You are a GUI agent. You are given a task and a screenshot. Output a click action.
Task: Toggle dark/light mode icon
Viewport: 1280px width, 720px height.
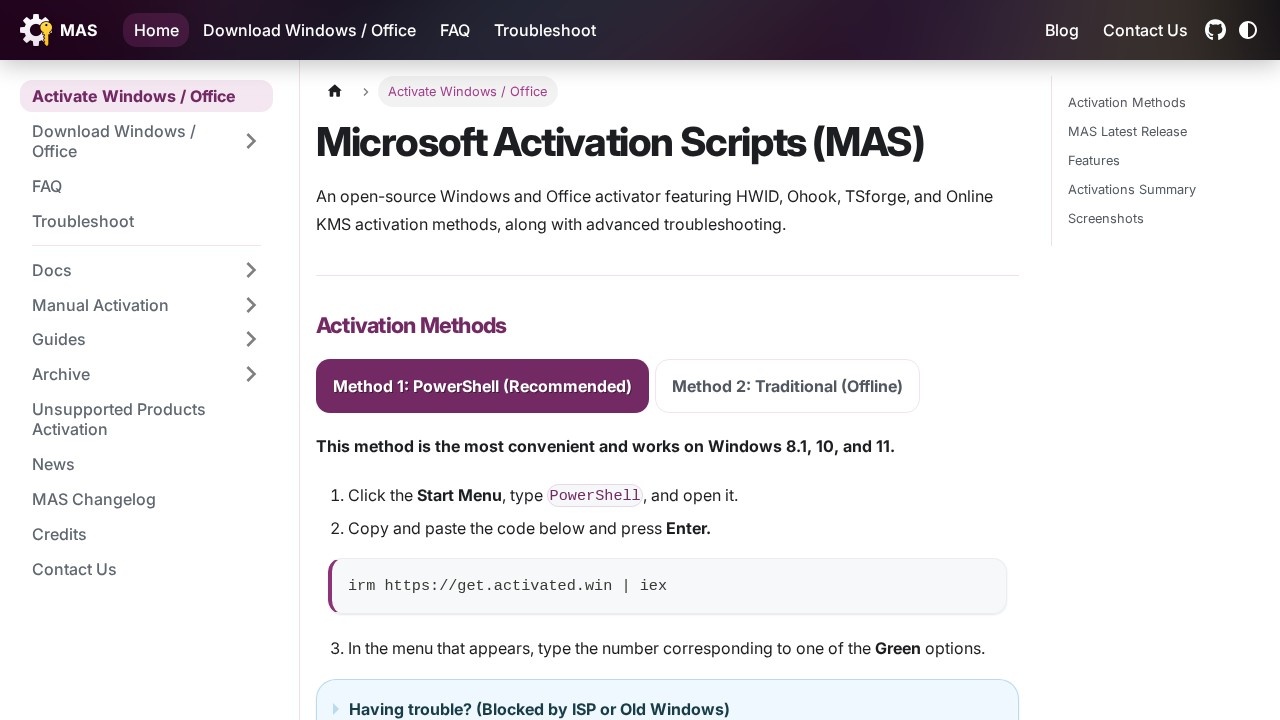pyautogui.click(x=1248, y=30)
